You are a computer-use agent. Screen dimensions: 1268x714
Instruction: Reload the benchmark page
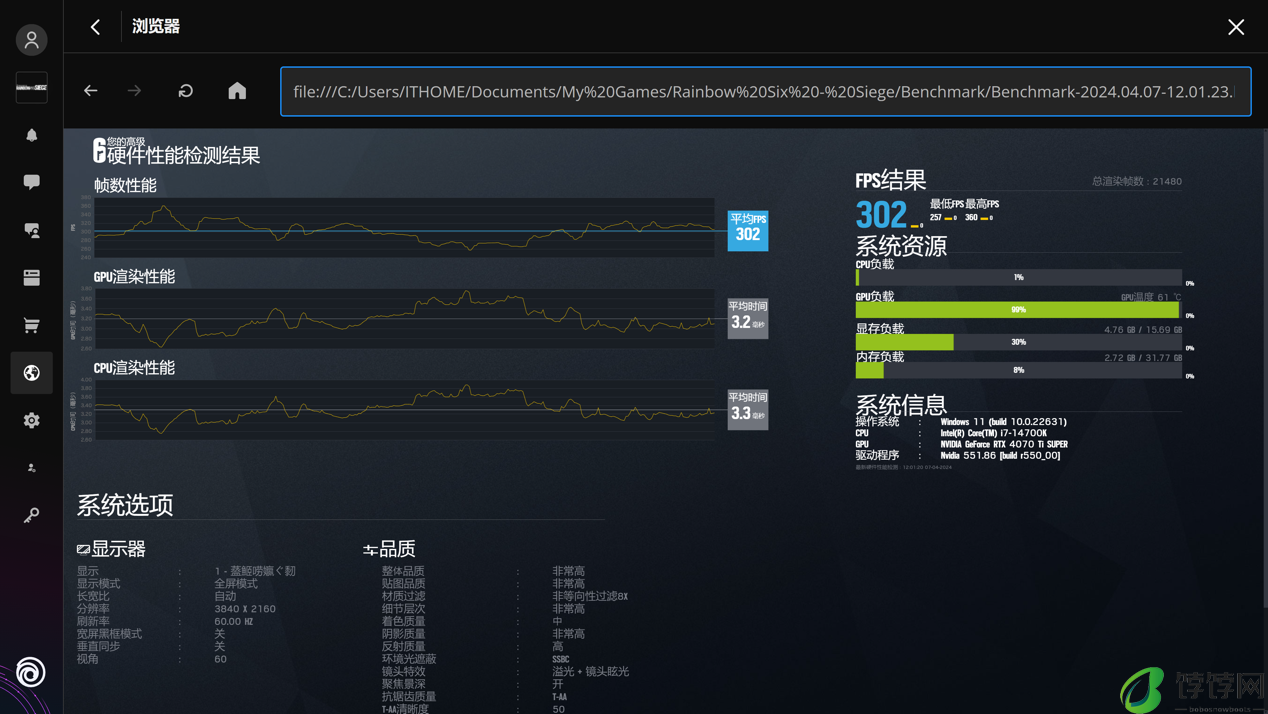click(x=186, y=91)
